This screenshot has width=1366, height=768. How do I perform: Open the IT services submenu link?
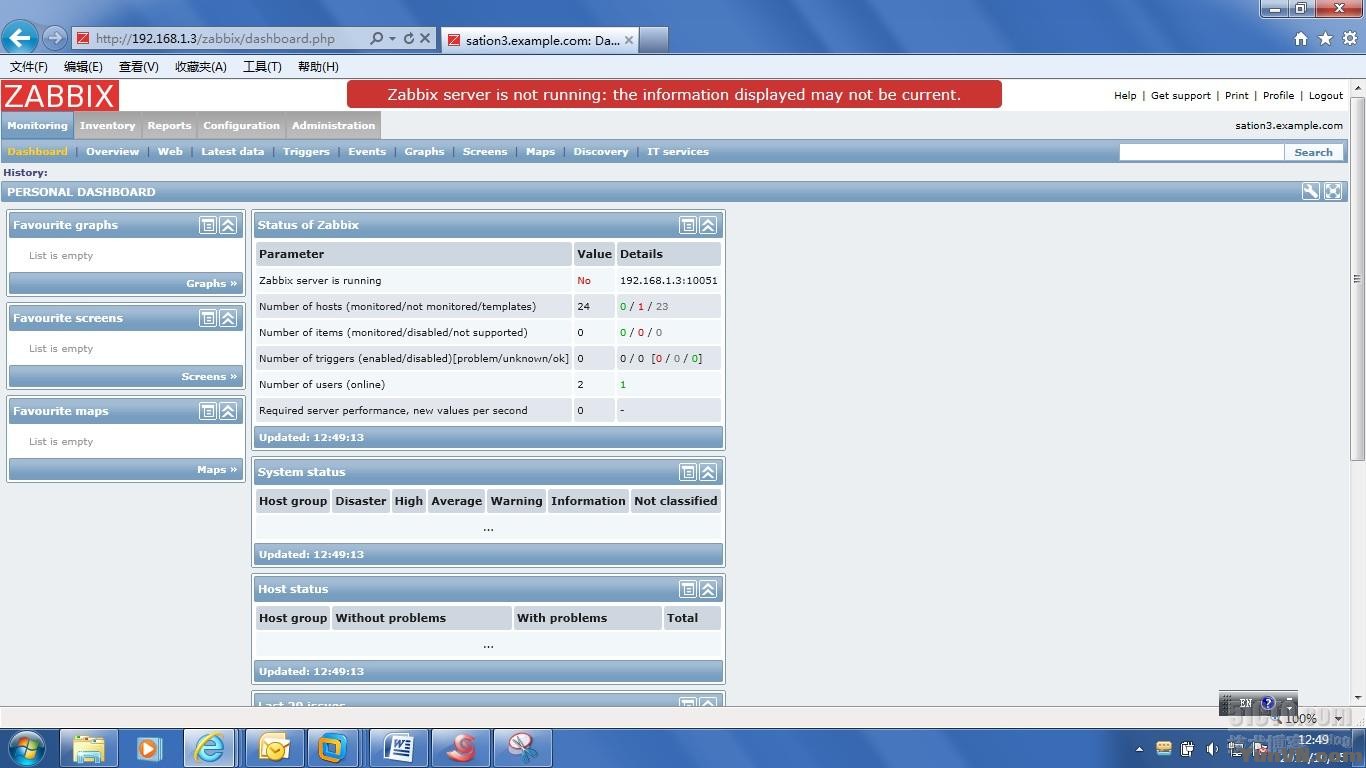[x=678, y=152]
